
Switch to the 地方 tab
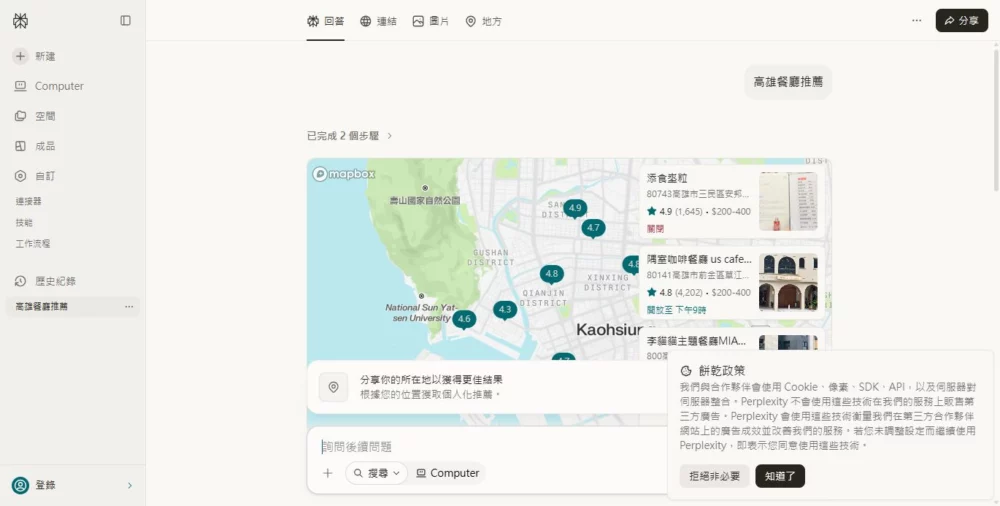[483, 21]
